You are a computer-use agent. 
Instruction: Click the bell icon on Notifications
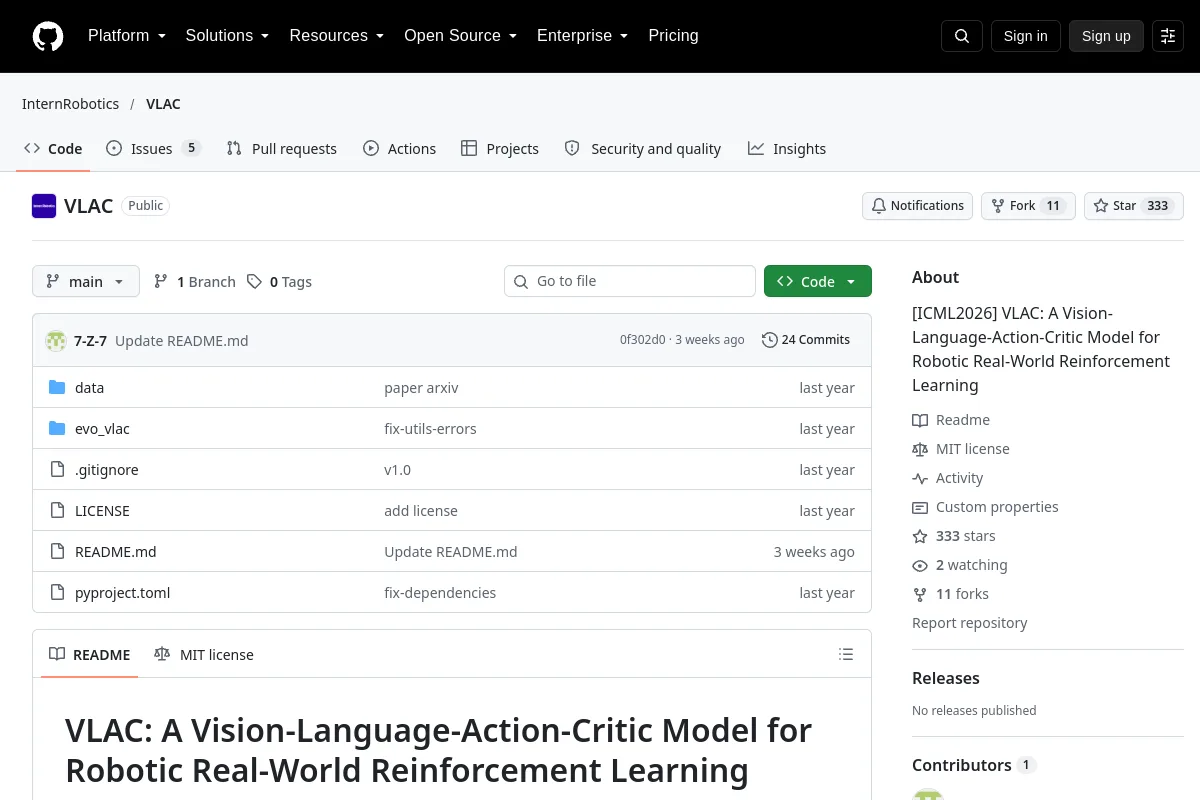click(879, 206)
